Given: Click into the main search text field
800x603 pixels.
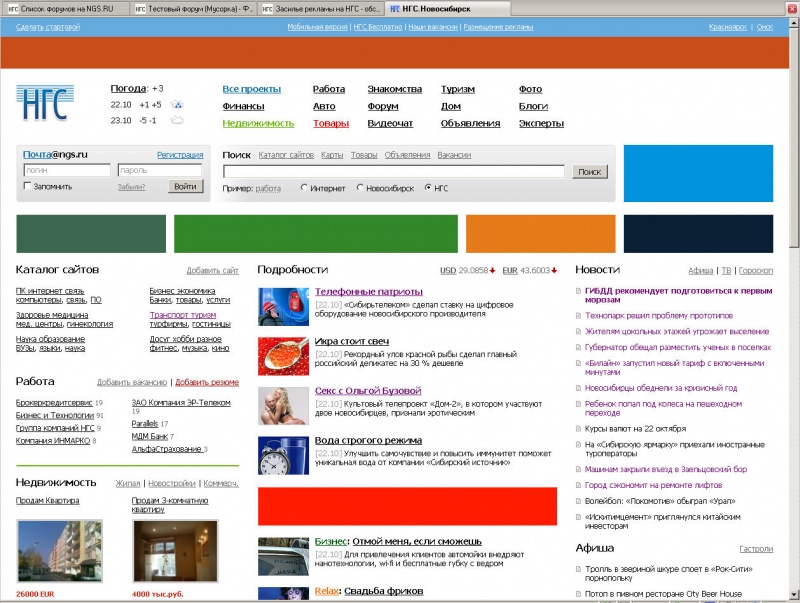Looking at the screenshot, I should pyautogui.click(x=396, y=172).
